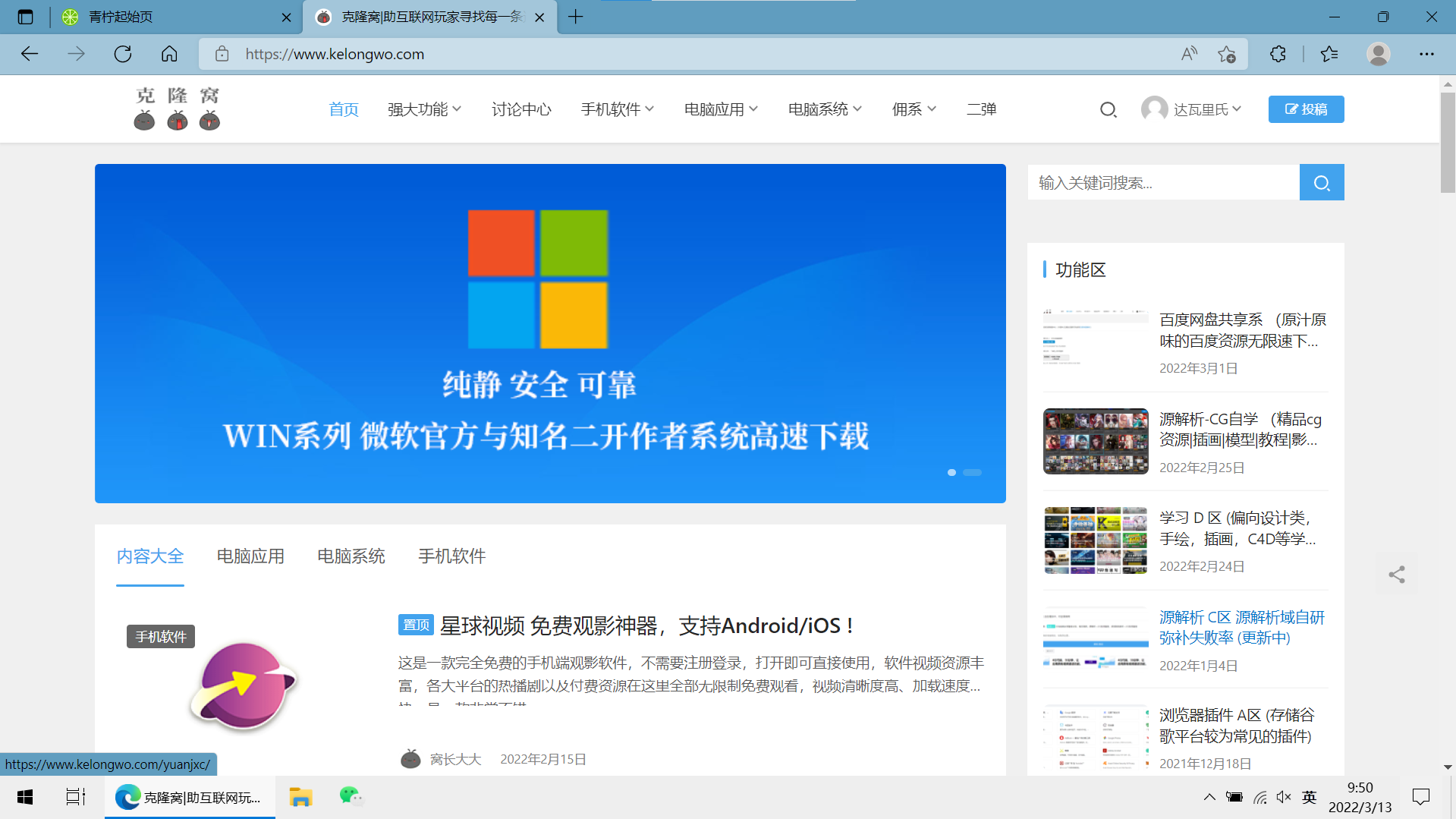Image resolution: width=1456 pixels, height=819 pixels.
Task: Open File Explorer from taskbar
Action: 300,797
